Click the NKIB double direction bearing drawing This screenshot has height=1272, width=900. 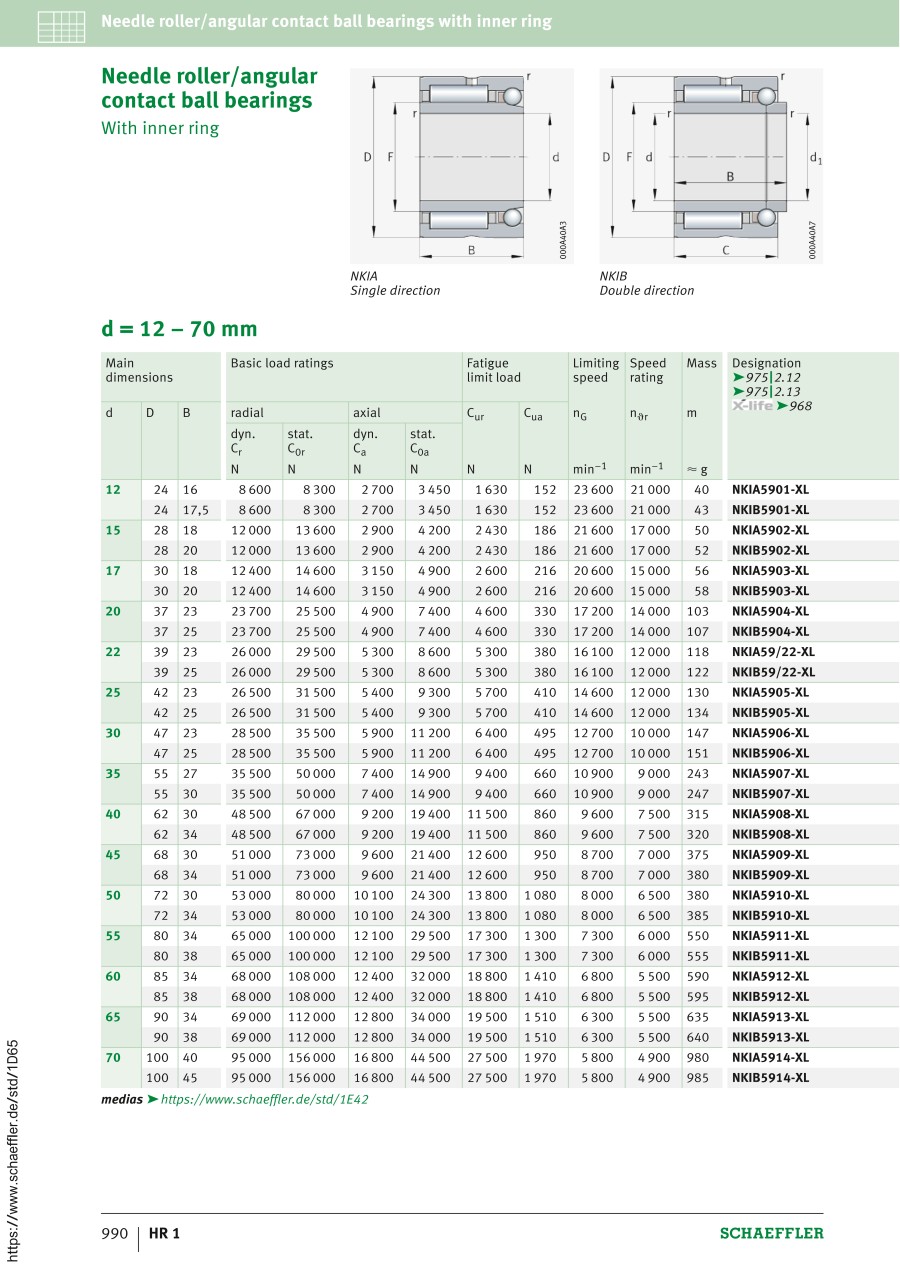coord(710,165)
